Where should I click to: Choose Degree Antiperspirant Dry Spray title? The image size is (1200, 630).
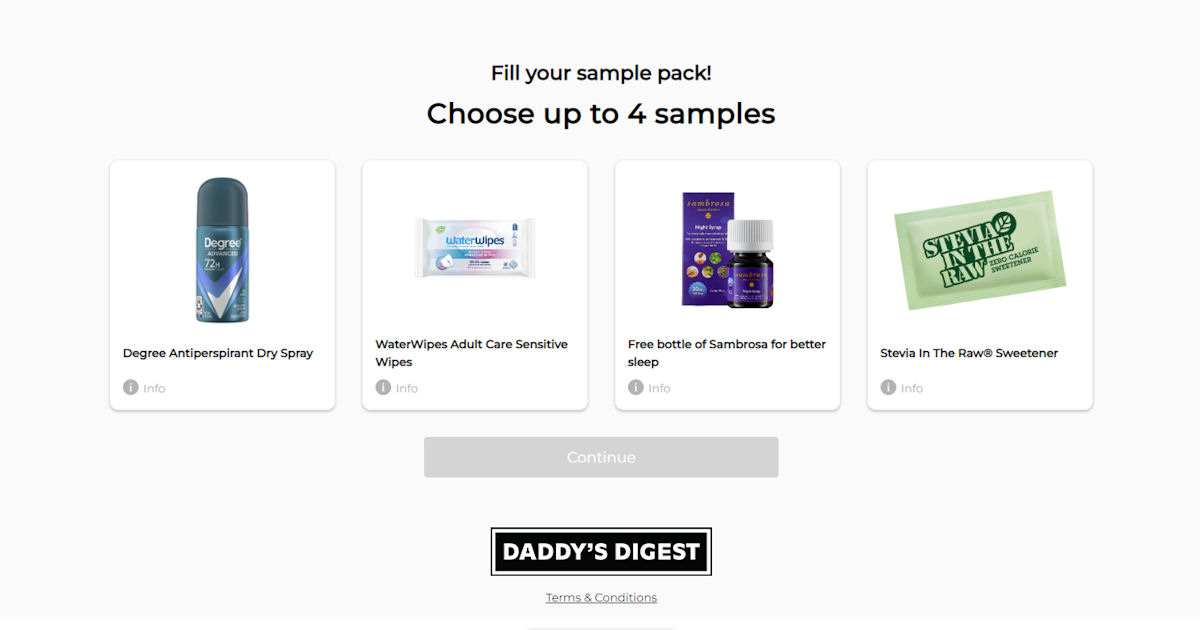(218, 353)
